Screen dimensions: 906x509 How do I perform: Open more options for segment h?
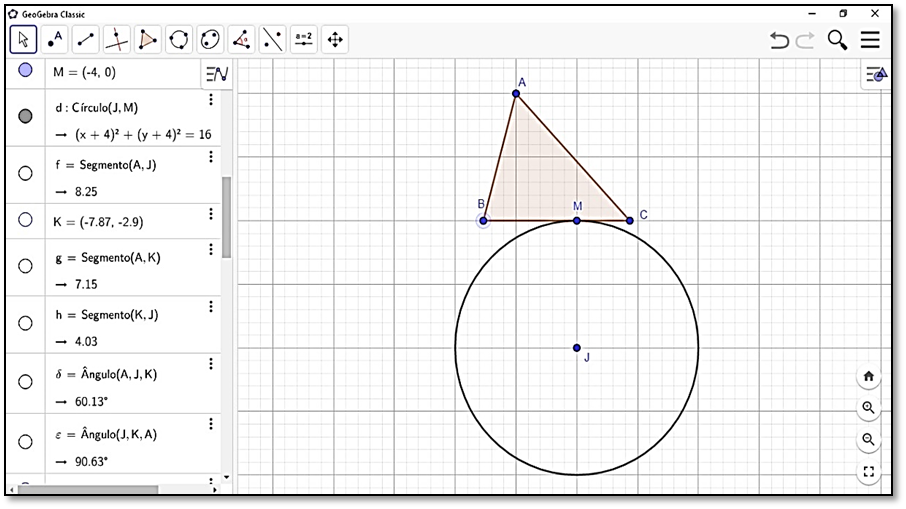(211, 307)
